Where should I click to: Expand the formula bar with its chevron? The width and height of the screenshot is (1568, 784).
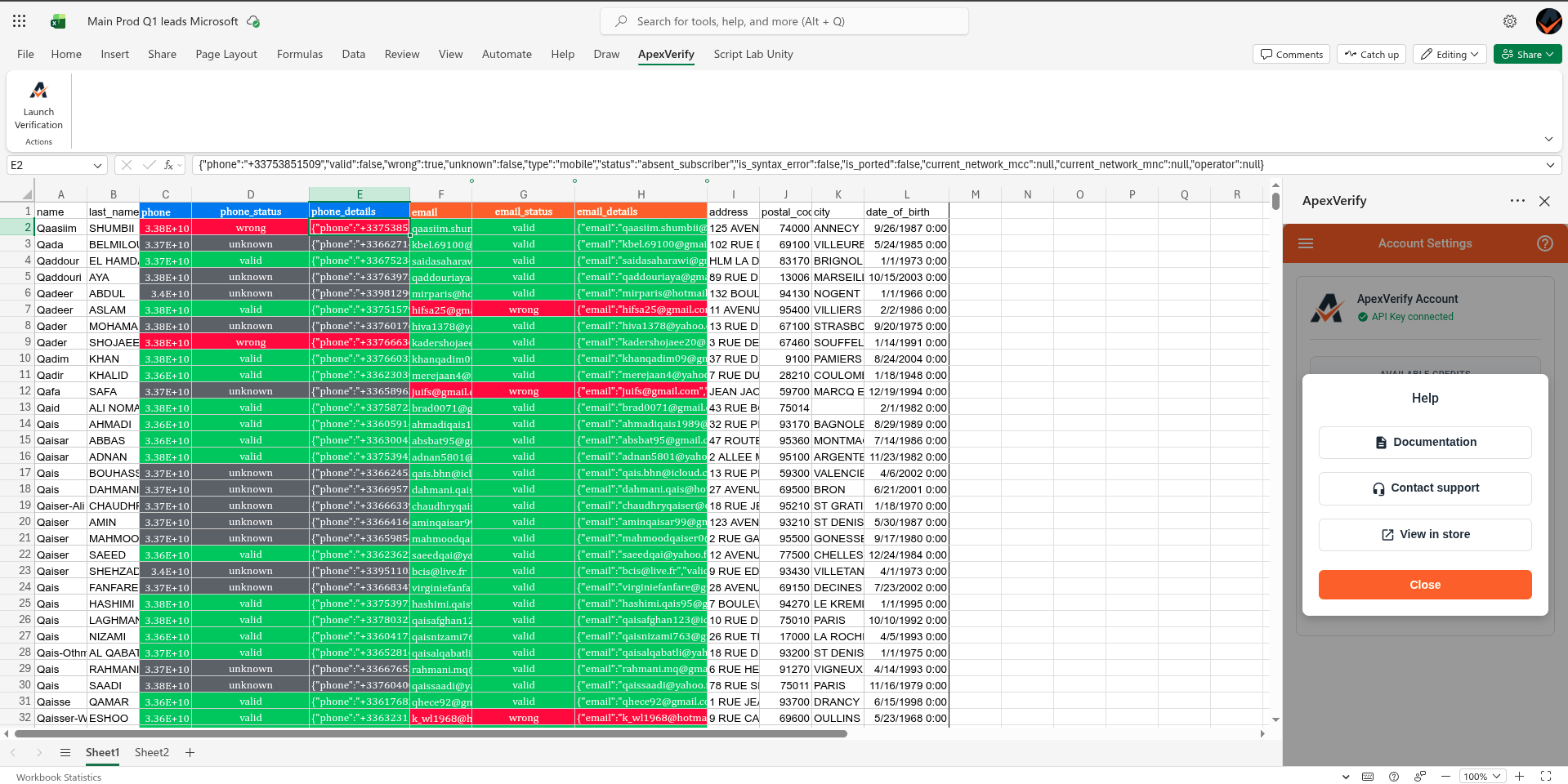[x=1551, y=164]
